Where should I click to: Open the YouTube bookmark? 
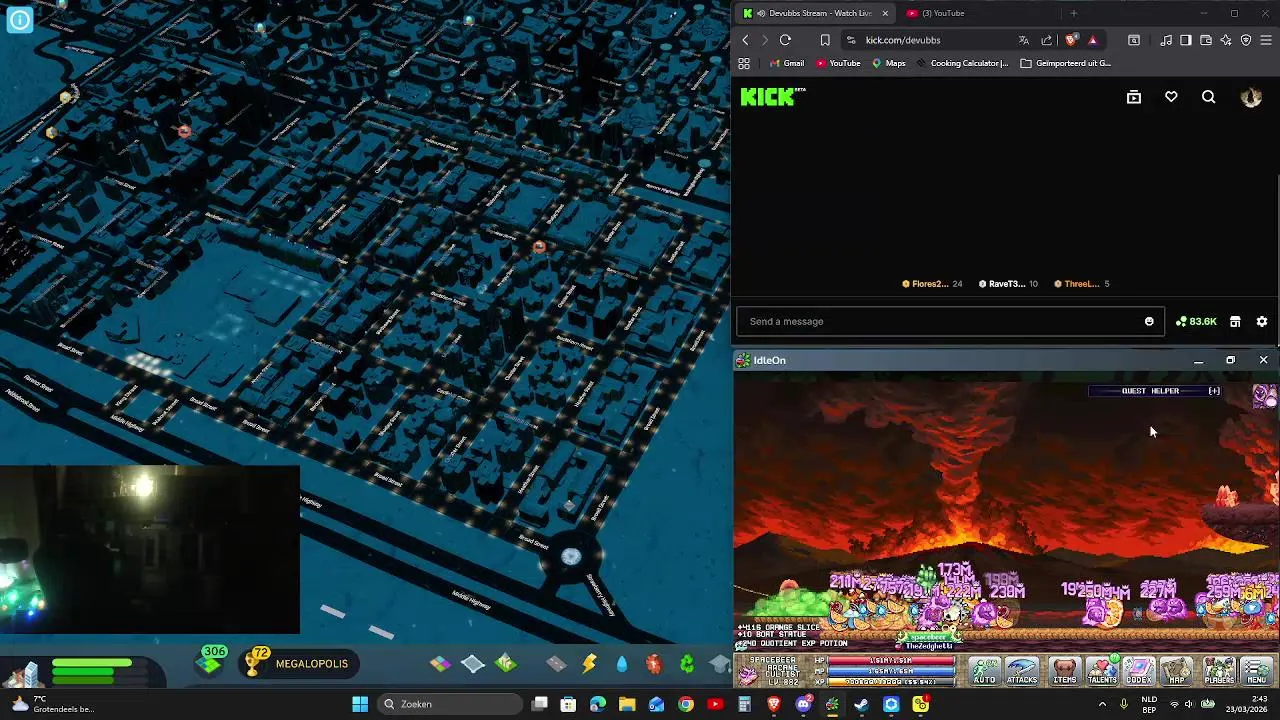[837, 63]
